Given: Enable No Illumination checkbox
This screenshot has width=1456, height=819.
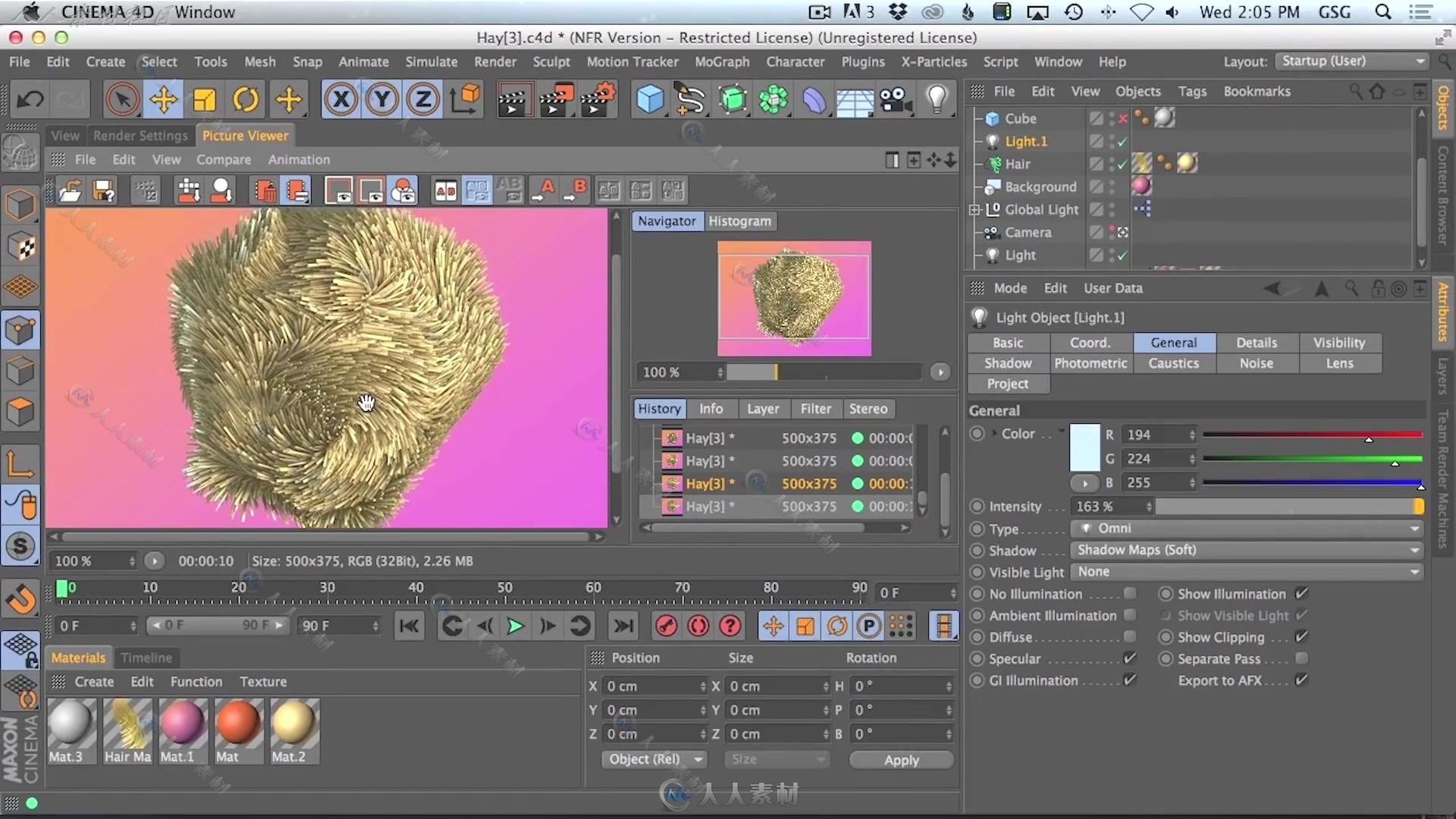Looking at the screenshot, I should pos(1130,594).
